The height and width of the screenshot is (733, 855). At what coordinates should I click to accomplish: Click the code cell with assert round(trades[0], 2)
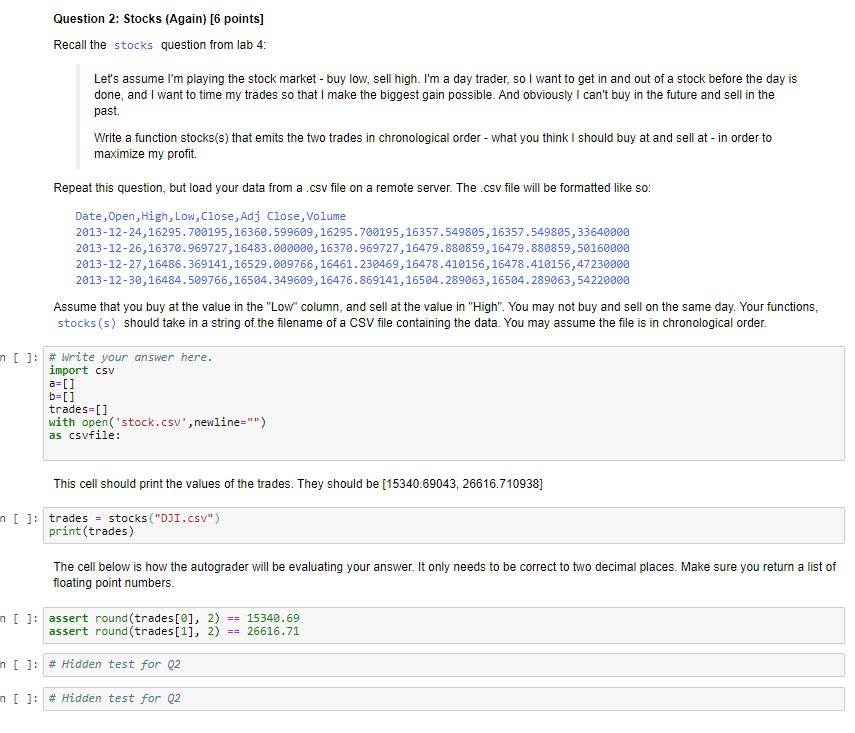tap(444, 625)
